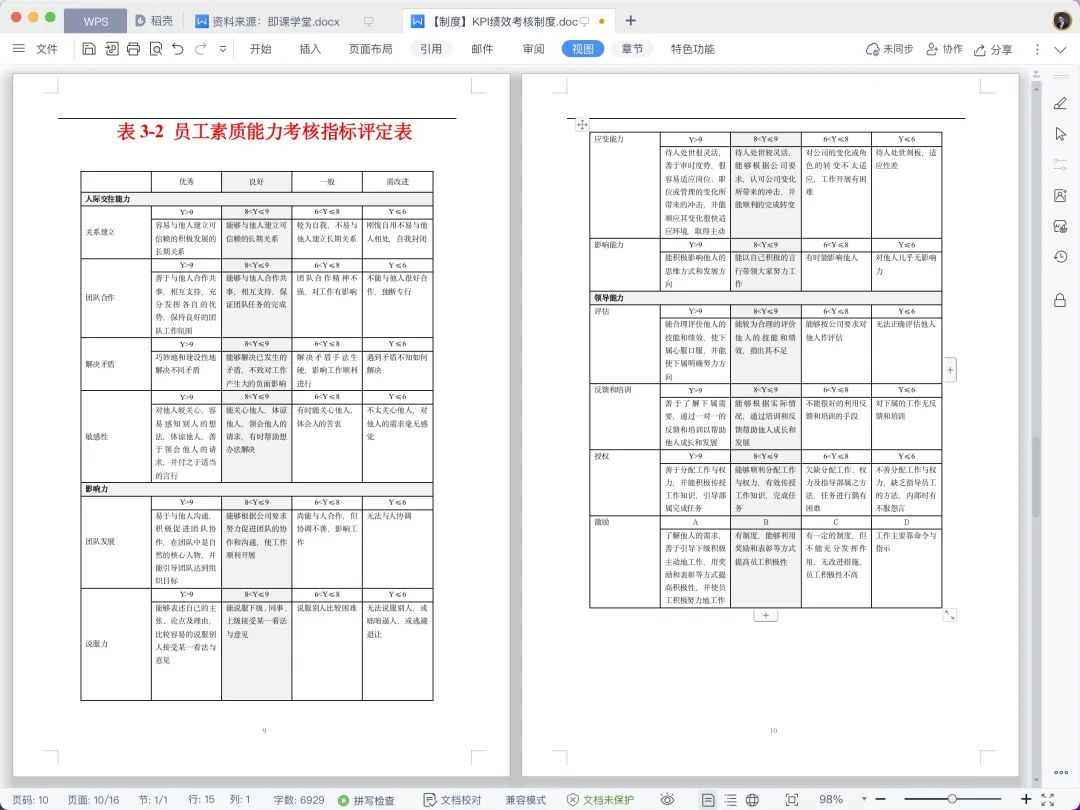Image resolution: width=1080 pixels, height=810 pixels.
Task: Click the 协作 collaboration button
Action: coord(944,49)
